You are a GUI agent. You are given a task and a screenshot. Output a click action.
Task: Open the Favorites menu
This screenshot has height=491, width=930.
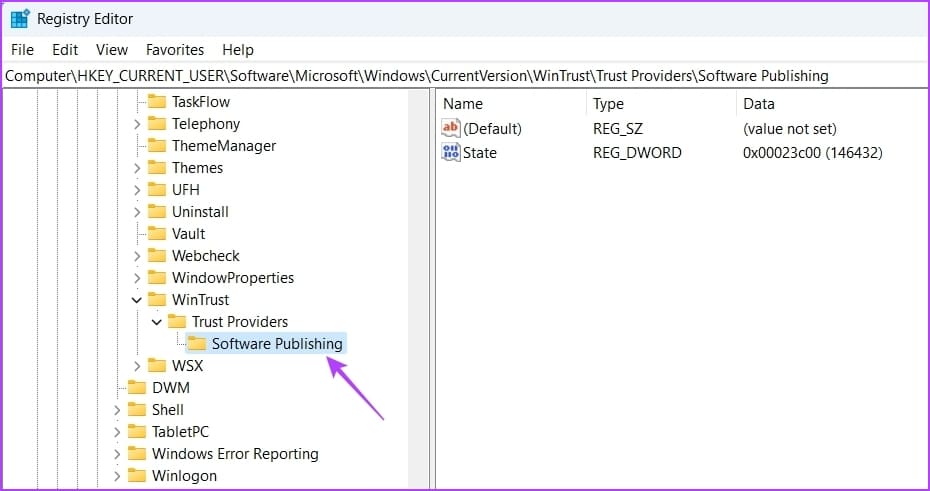(x=175, y=50)
